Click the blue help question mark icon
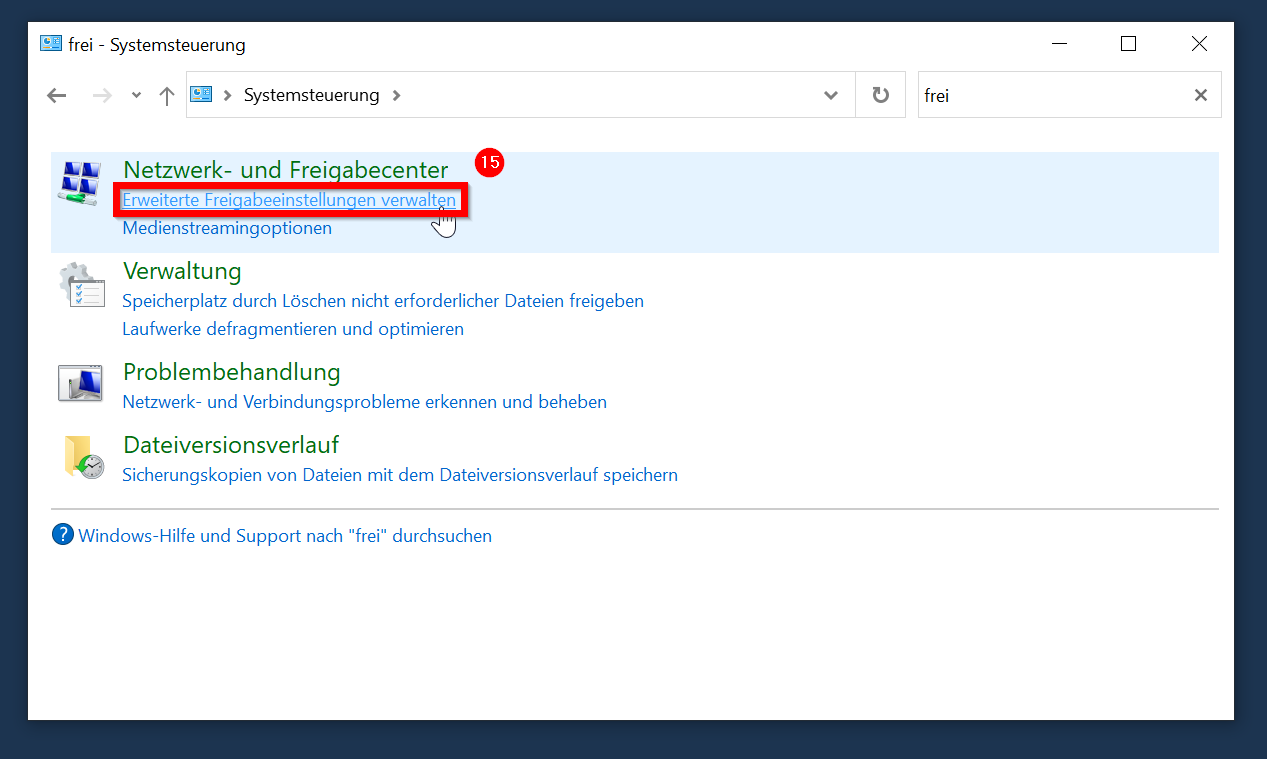The image size is (1267, 759). [x=63, y=534]
